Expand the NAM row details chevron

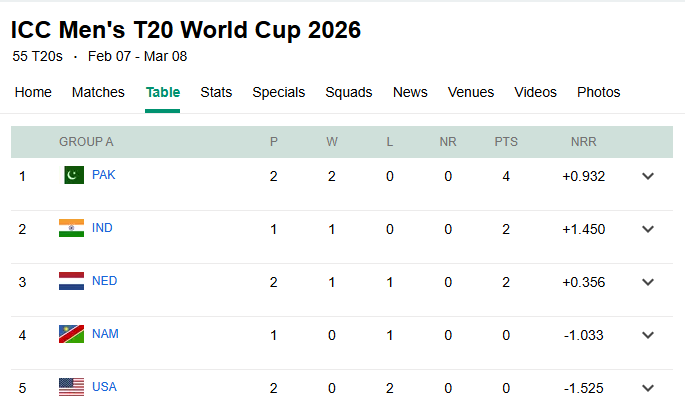(648, 335)
